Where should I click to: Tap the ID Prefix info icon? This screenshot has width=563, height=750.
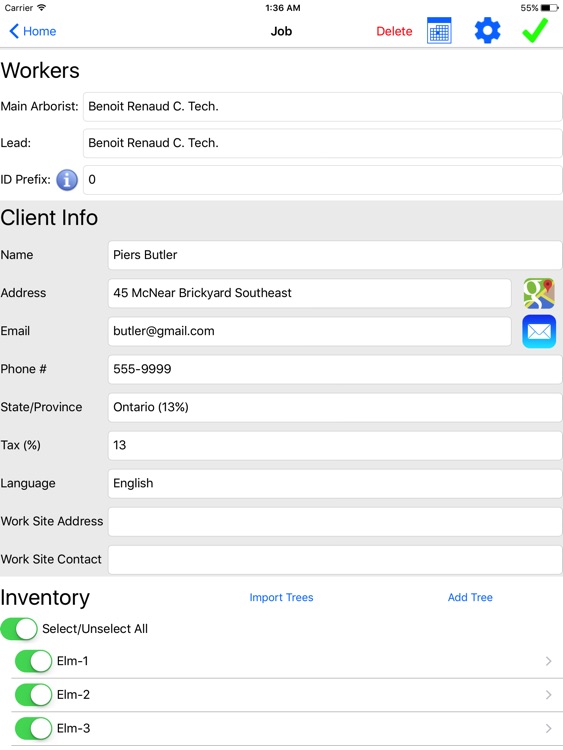pyautogui.click(x=67, y=180)
